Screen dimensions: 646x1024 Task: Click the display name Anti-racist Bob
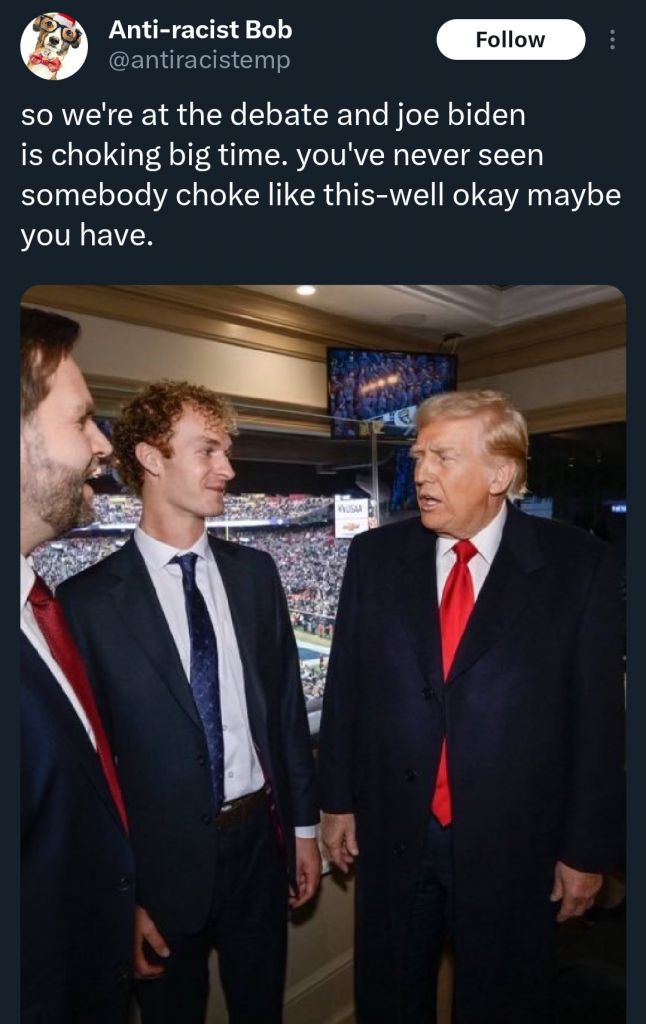tap(200, 29)
